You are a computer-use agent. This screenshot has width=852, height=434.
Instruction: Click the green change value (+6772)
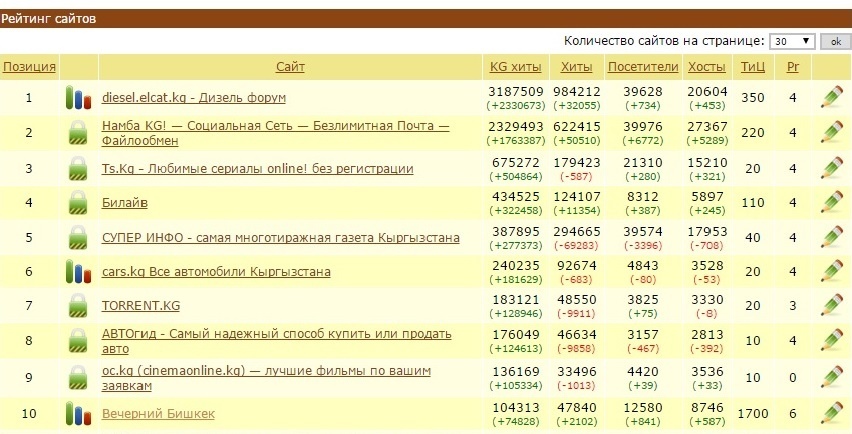pyautogui.click(x=643, y=141)
